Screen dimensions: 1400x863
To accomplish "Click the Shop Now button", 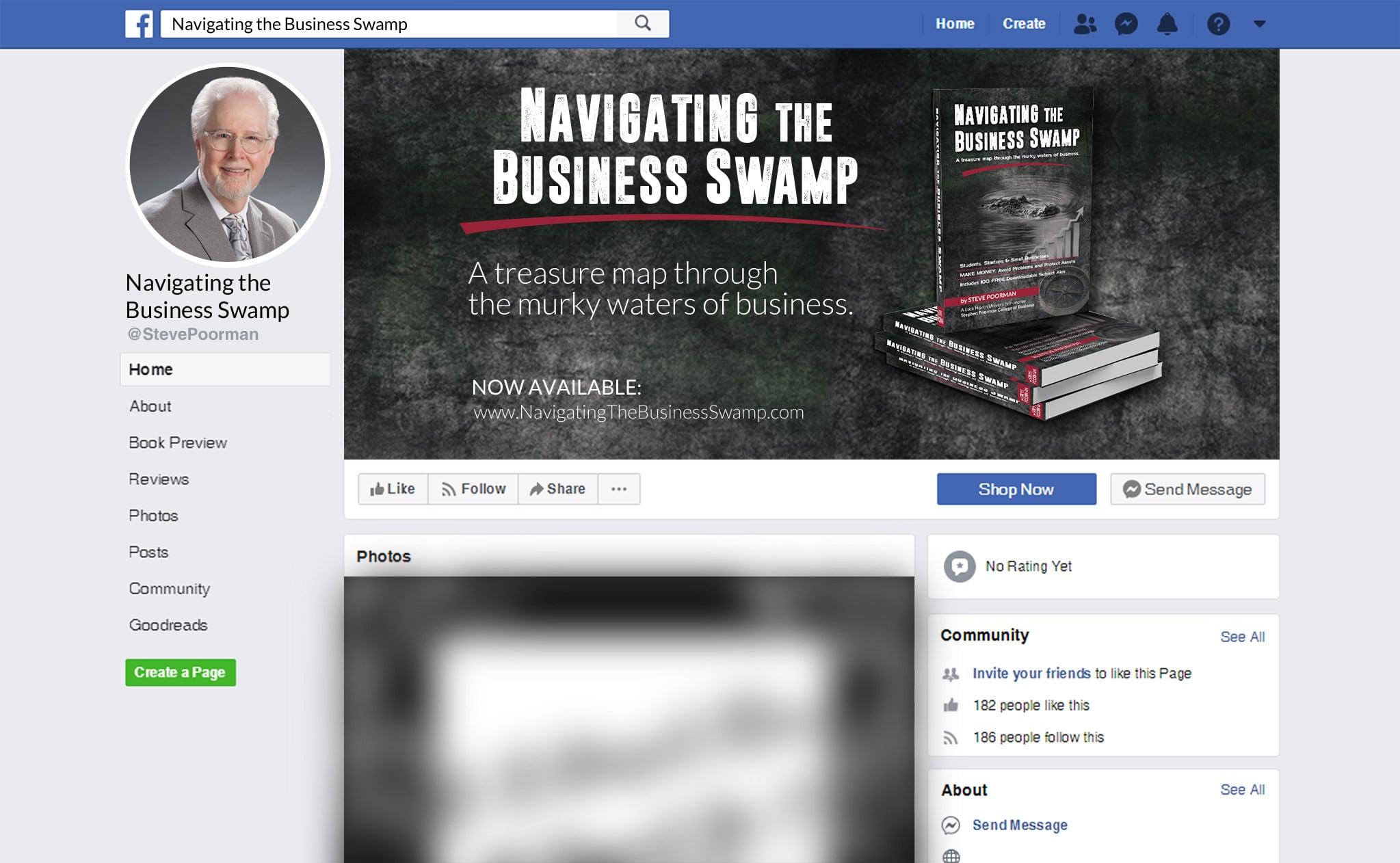I will click(x=1016, y=489).
